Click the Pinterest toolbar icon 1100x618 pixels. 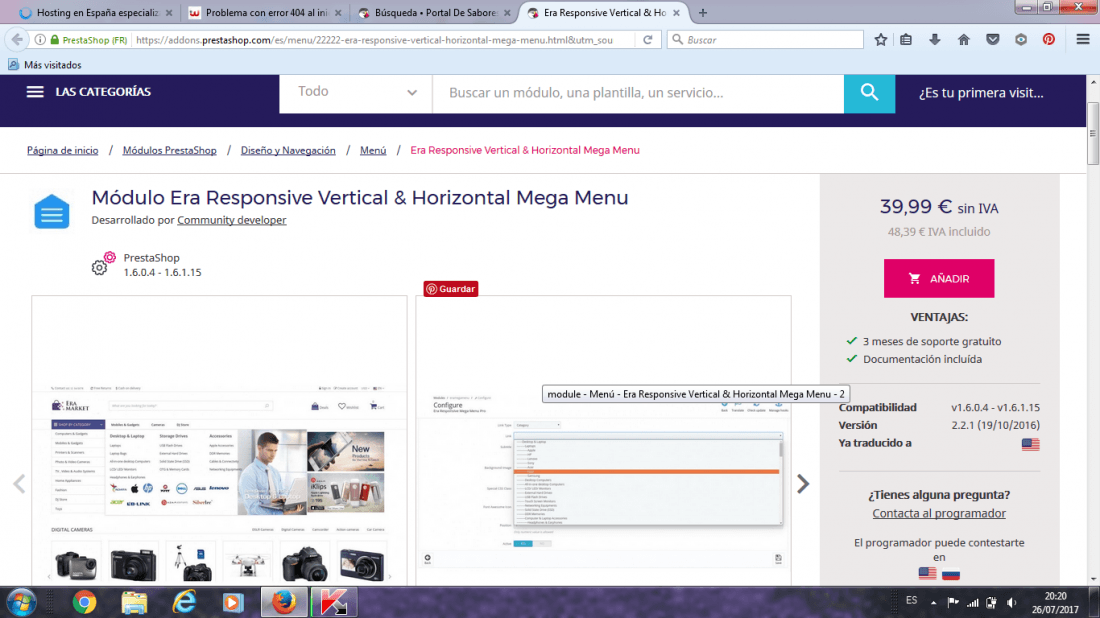click(x=1049, y=40)
